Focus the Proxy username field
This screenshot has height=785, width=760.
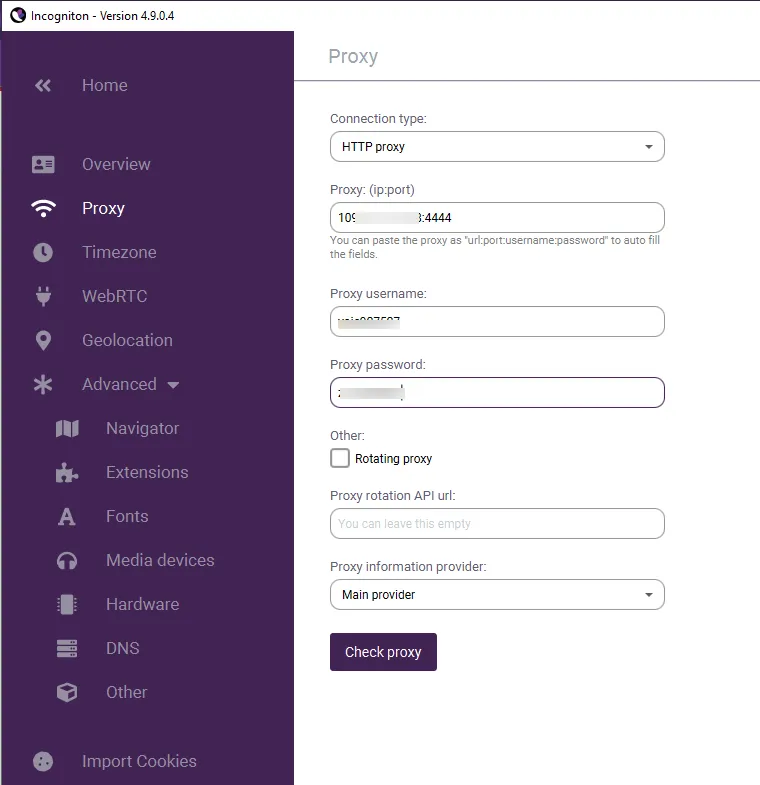click(497, 321)
